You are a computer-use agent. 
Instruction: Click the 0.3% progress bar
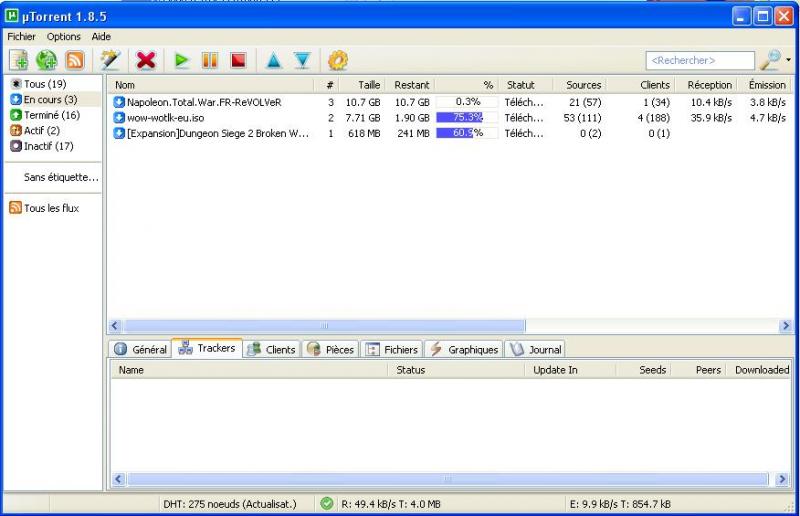click(466, 102)
